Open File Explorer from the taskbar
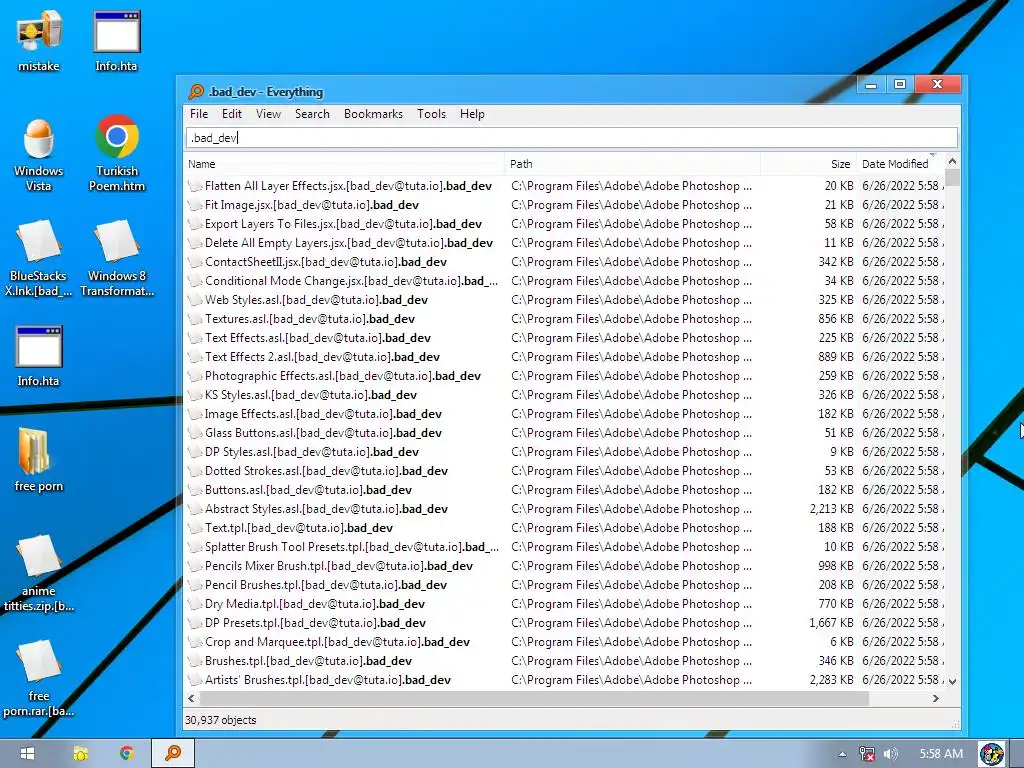1024x768 pixels. (80, 754)
